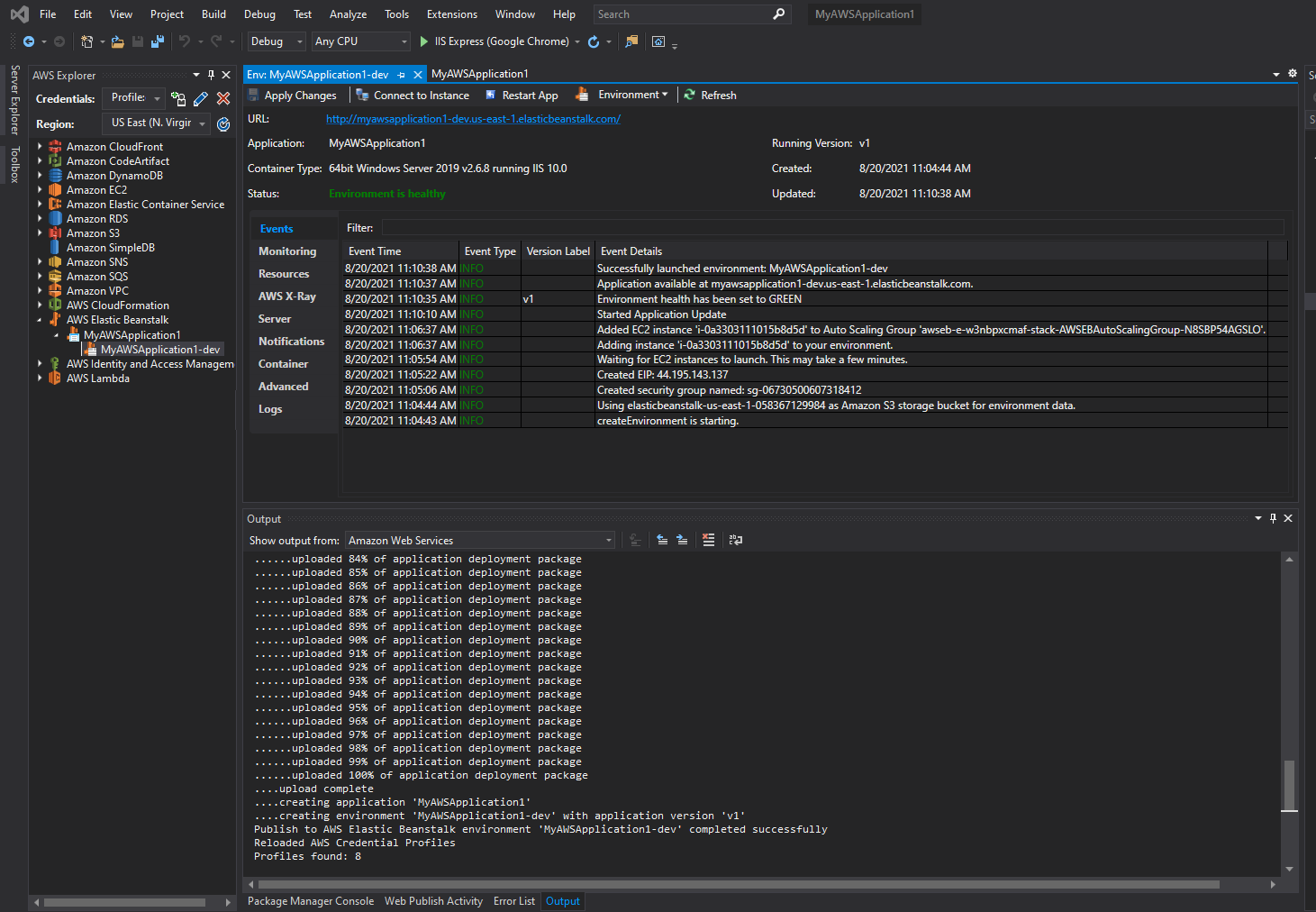Click the Amazon S3 service icon
Viewport: 1316px width, 912px height.
point(56,233)
